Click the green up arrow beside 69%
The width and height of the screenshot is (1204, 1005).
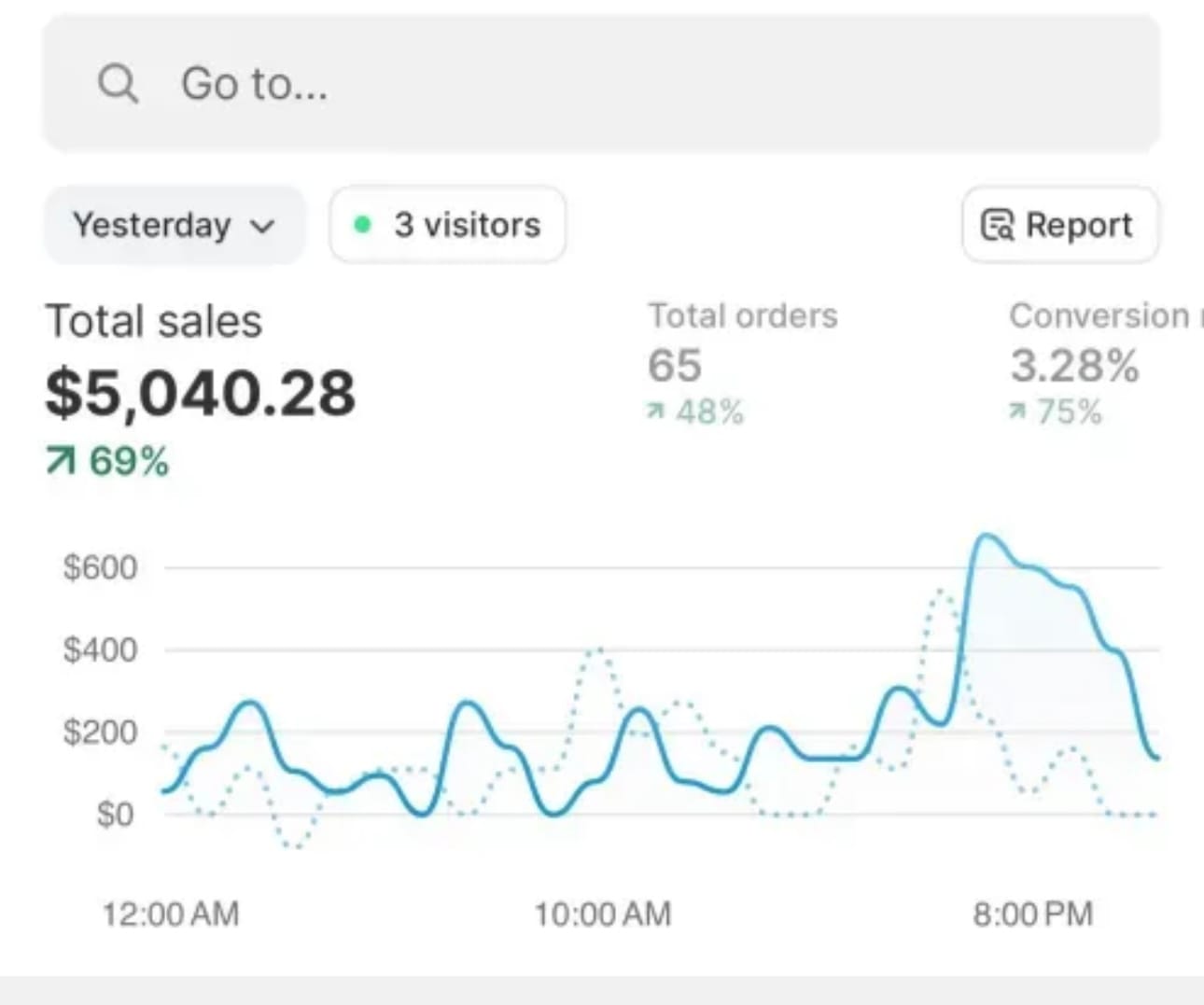(61, 461)
